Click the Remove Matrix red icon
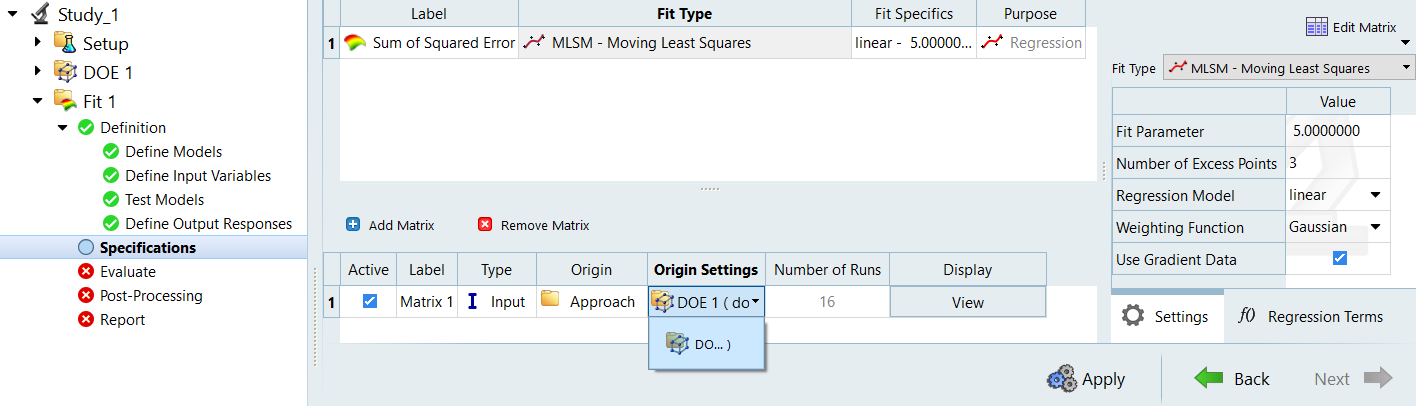This screenshot has height=406, width=1416. click(485, 225)
